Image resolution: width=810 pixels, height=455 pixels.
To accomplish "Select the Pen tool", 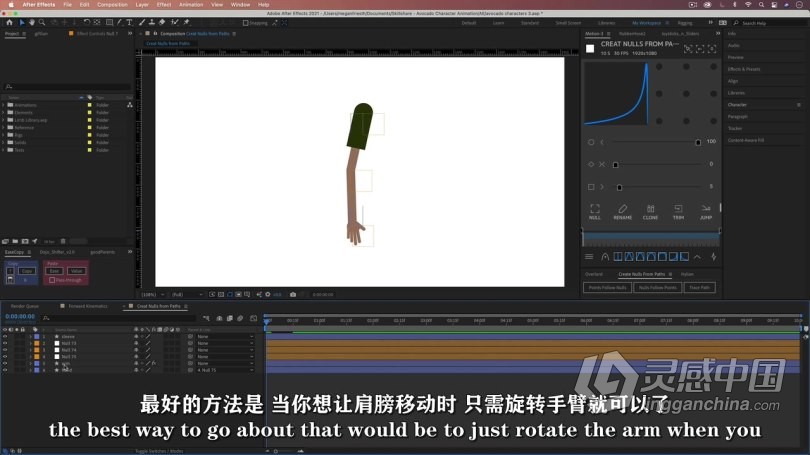I will click(x=119, y=23).
